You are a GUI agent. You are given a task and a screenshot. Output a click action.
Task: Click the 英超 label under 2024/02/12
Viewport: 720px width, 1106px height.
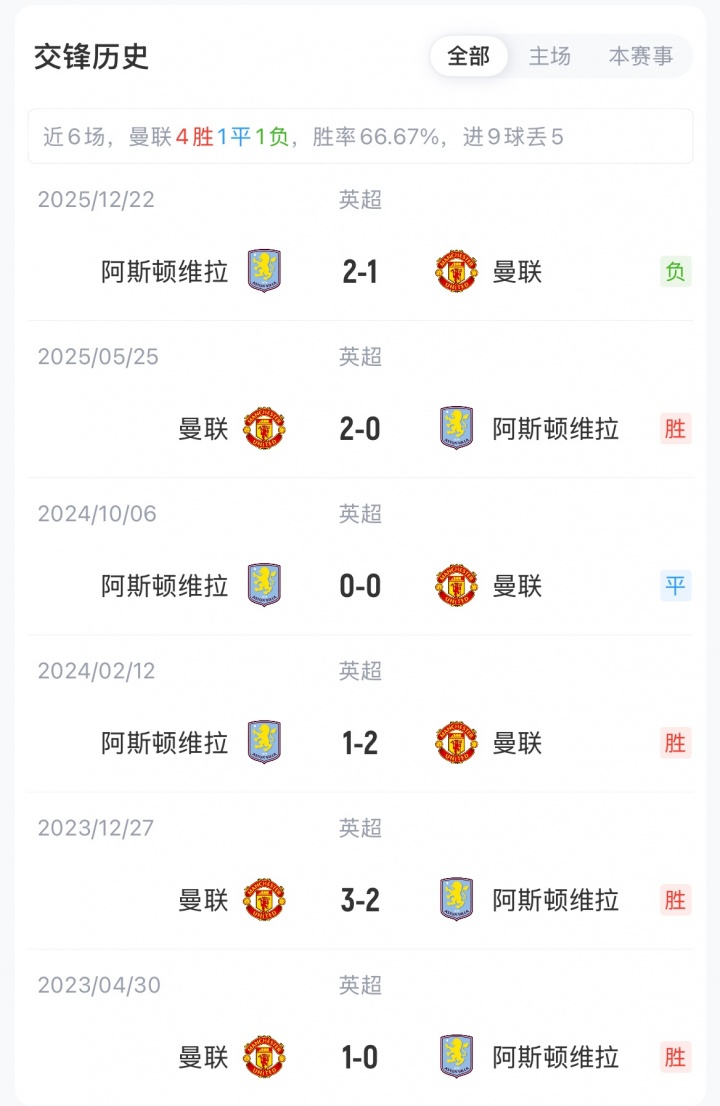[x=360, y=671]
